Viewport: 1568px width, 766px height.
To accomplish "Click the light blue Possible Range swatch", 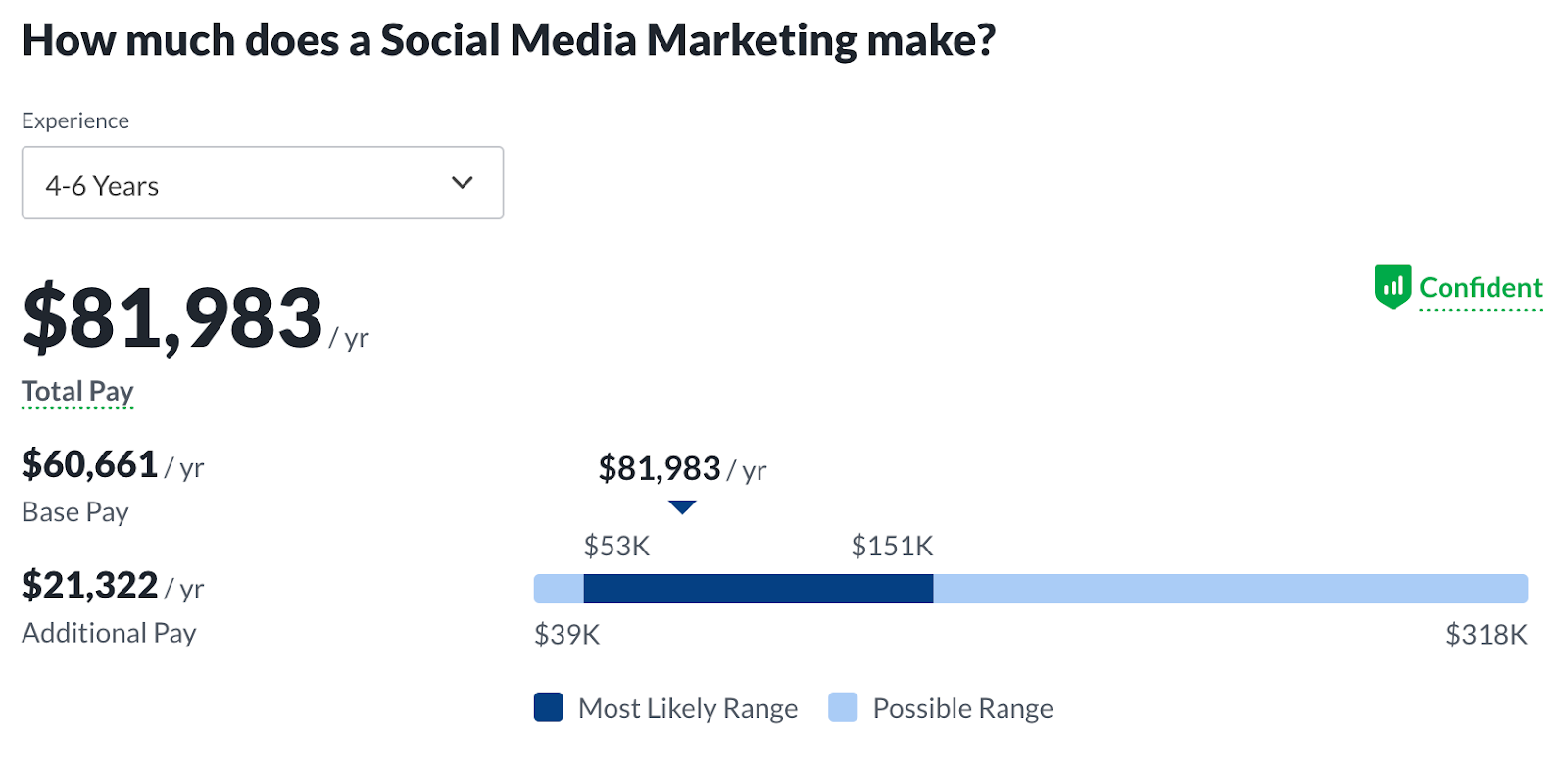I will (843, 707).
